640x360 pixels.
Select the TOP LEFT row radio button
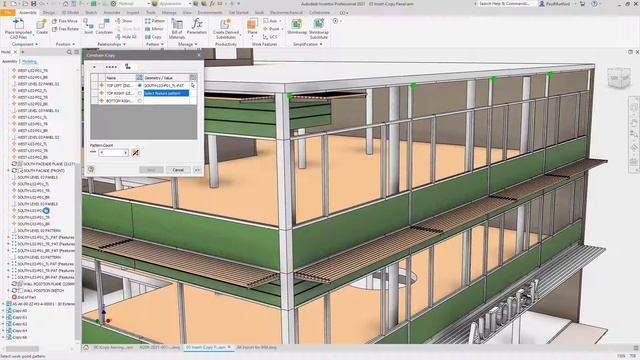(140, 86)
